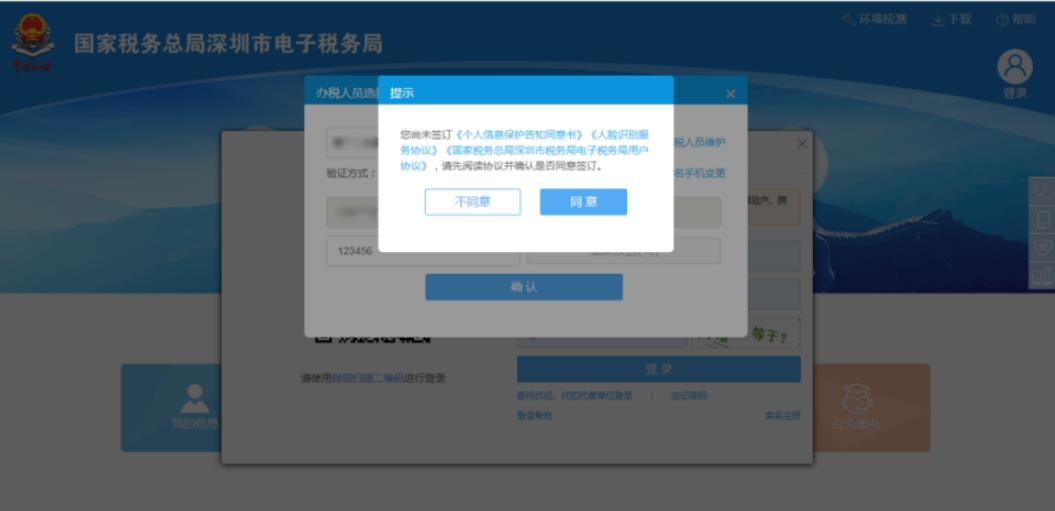Click the 环境检测 magnifier icon
The width and height of the screenshot is (1055, 511).
[x=848, y=20]
